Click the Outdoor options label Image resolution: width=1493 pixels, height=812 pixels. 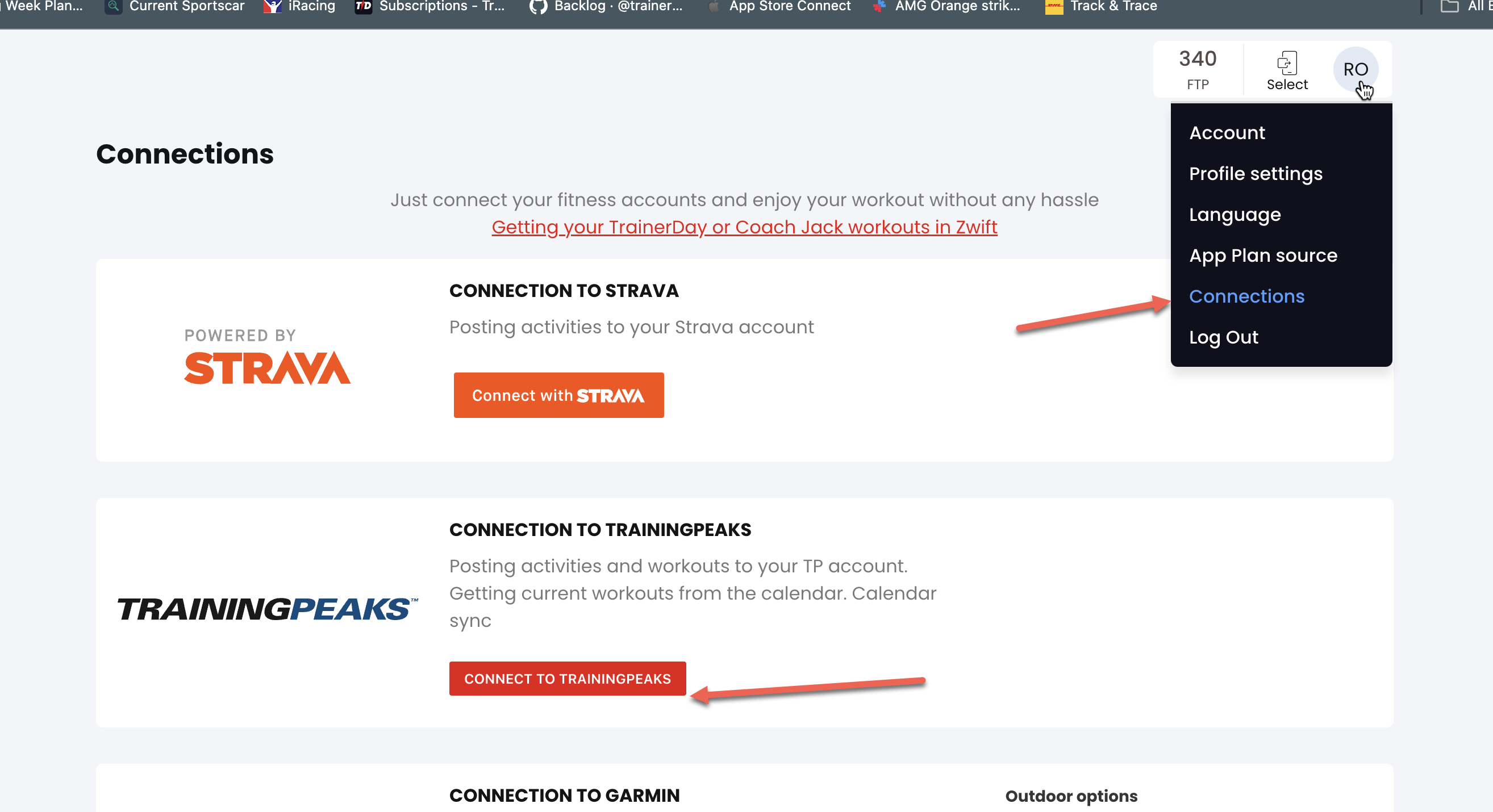click(x=1071, y=796)
